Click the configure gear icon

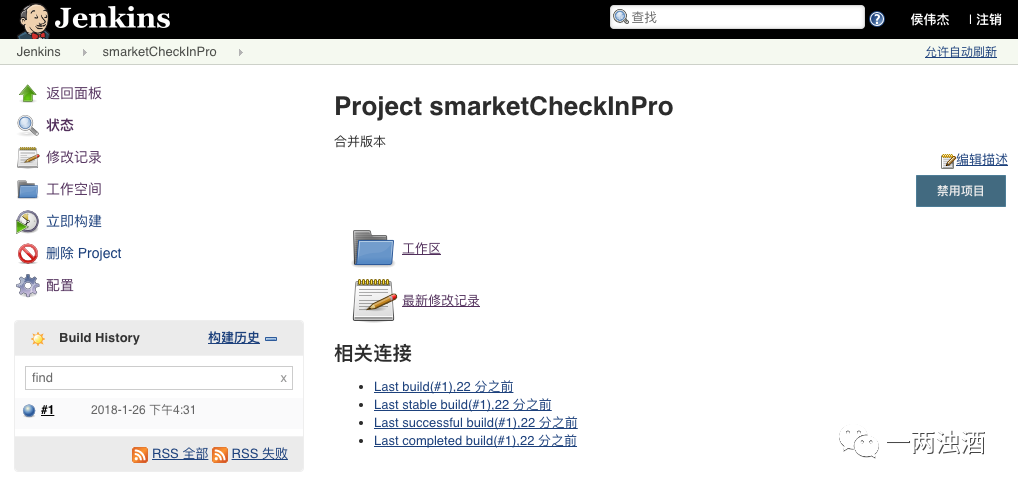28,286
